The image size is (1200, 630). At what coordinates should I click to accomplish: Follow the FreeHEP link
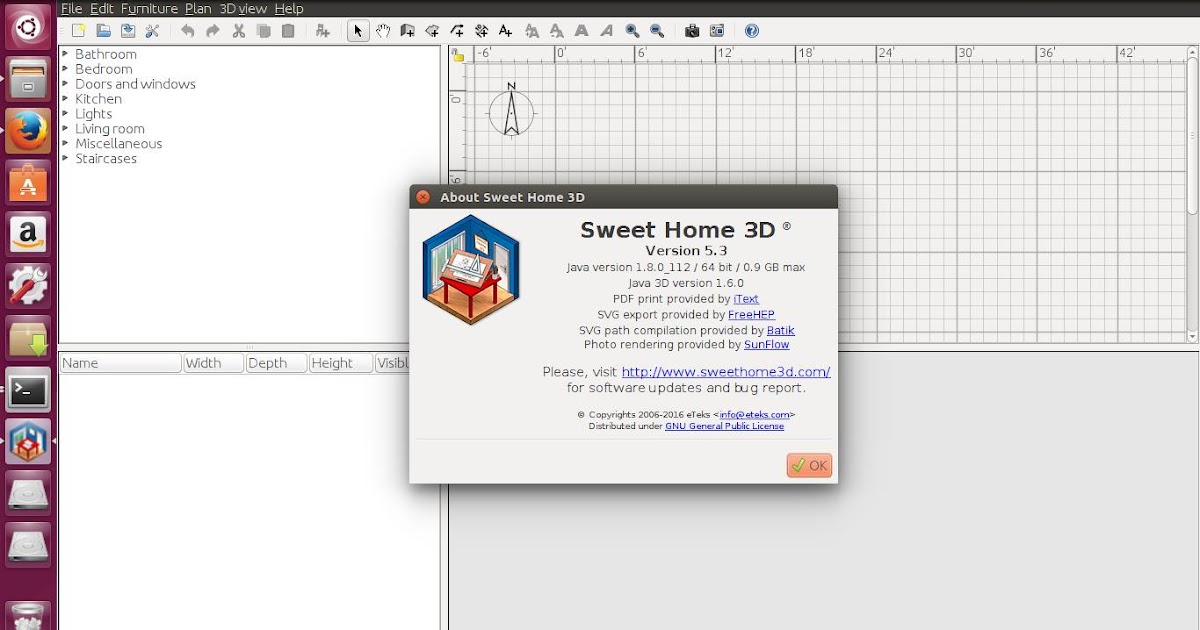[751, 314]
